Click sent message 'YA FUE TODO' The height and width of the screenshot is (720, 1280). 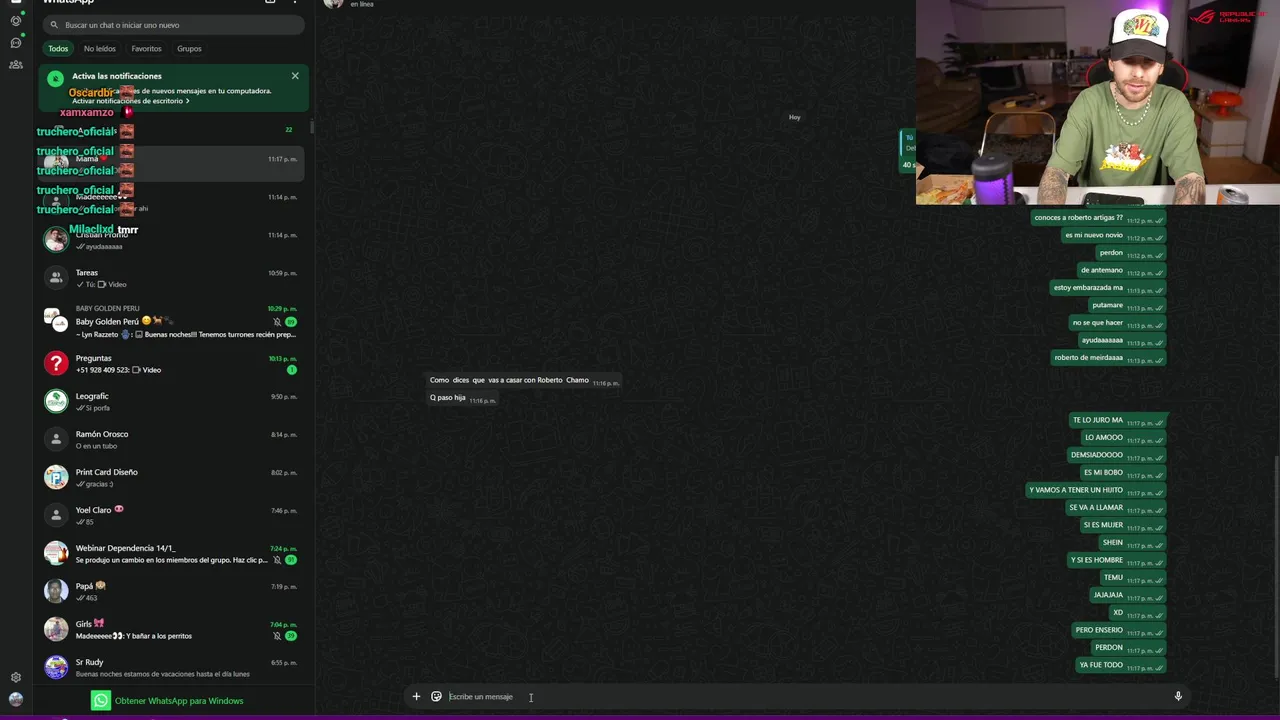pyautogui.click(x=1121, y=665)
